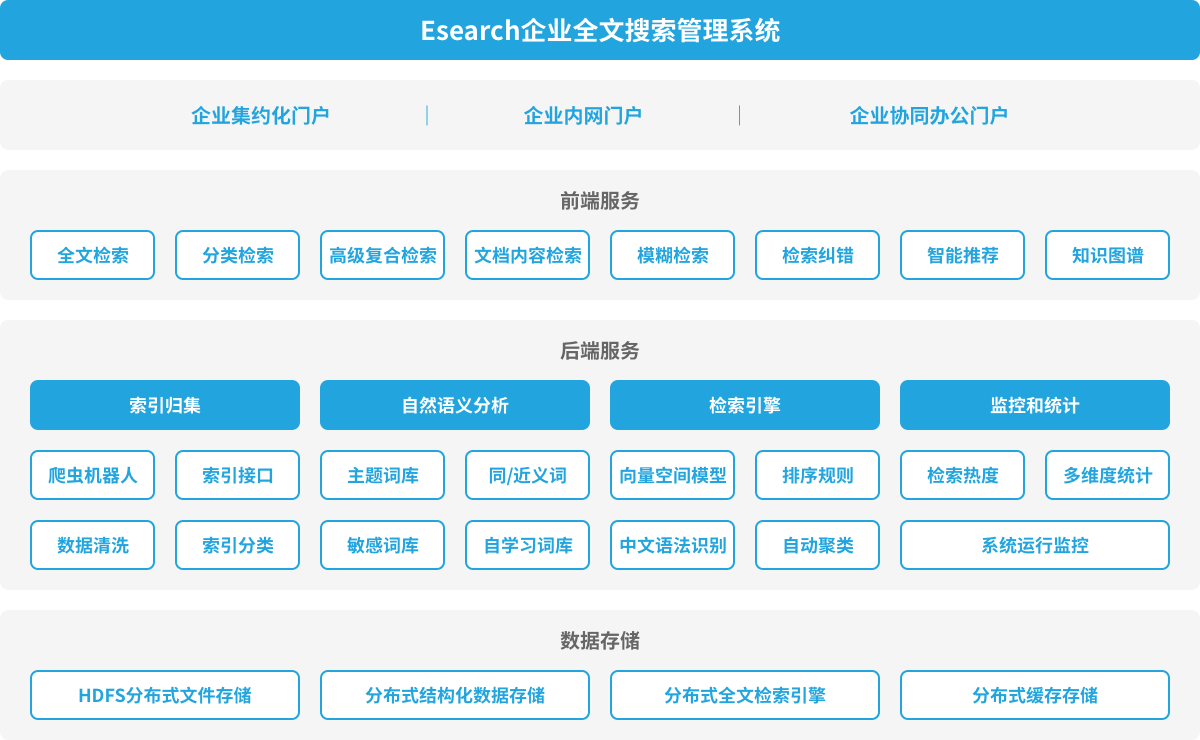
Task: Click the 全文检索 box
Action: pyautogui.click(x=92, y=255)
